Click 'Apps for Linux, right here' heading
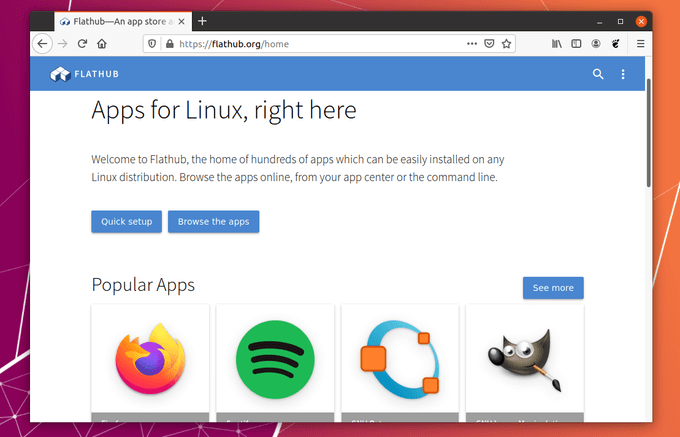 point(224,110)
